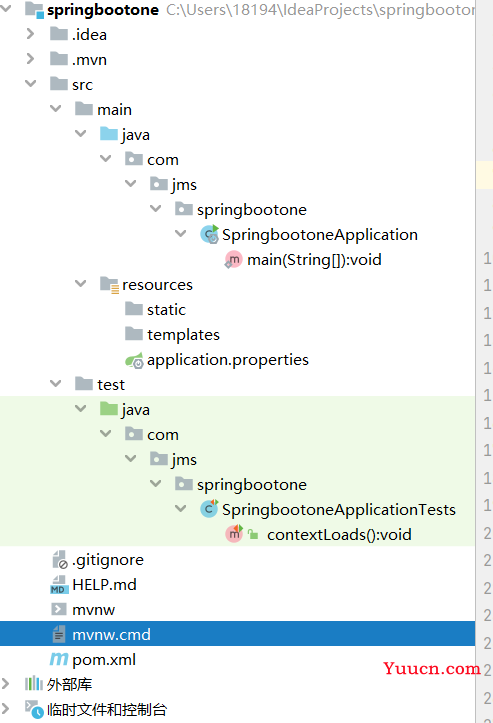Expand the .mvn folder chevron
Screen dimensions: 493x723
pyautogui.click(x=30, y=59)
